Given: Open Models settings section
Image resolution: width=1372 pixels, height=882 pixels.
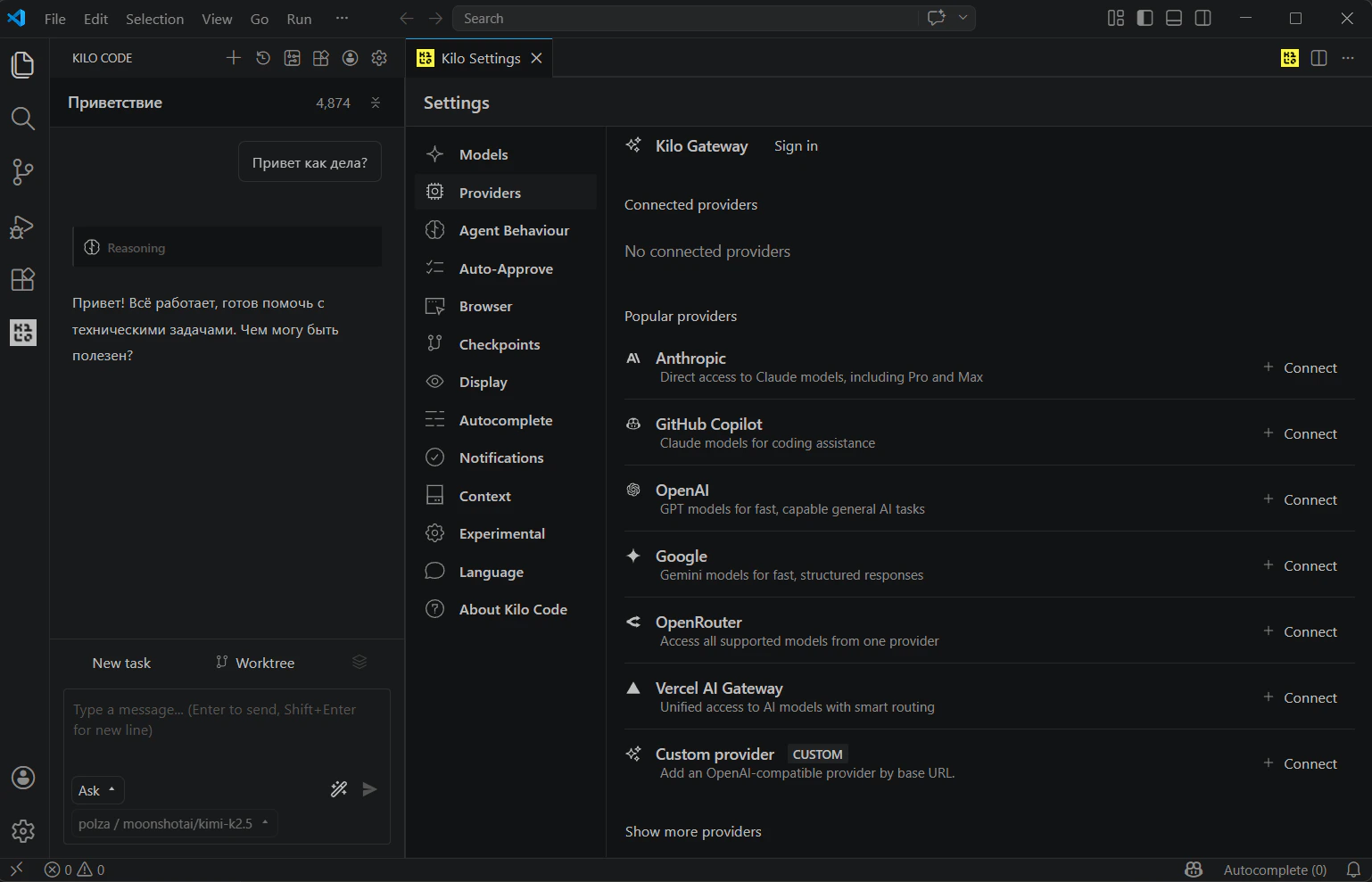Looking at the screenshot, I should (x=506, y=154).
